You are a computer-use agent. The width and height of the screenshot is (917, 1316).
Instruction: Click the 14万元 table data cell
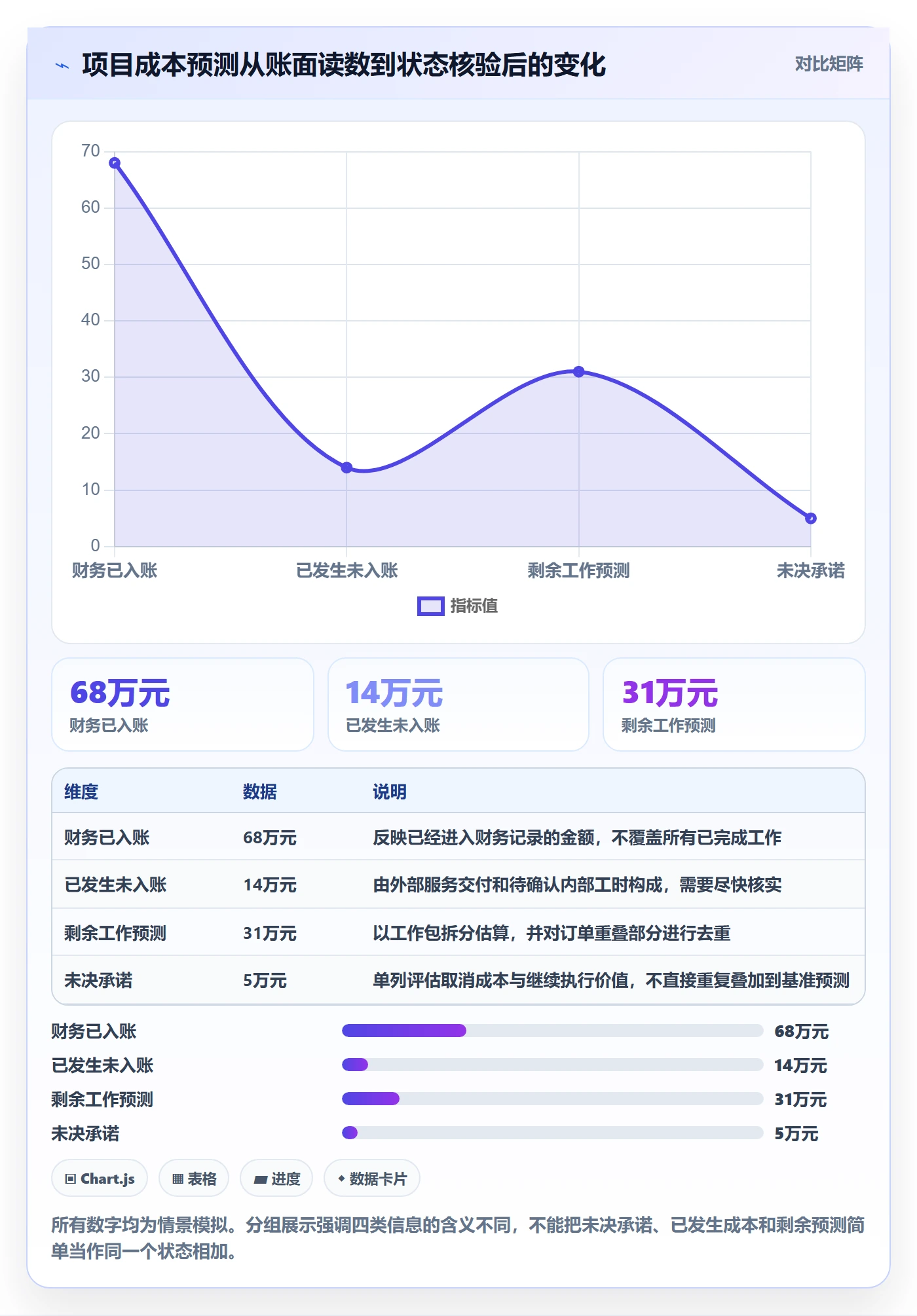[x=270, y=885]
